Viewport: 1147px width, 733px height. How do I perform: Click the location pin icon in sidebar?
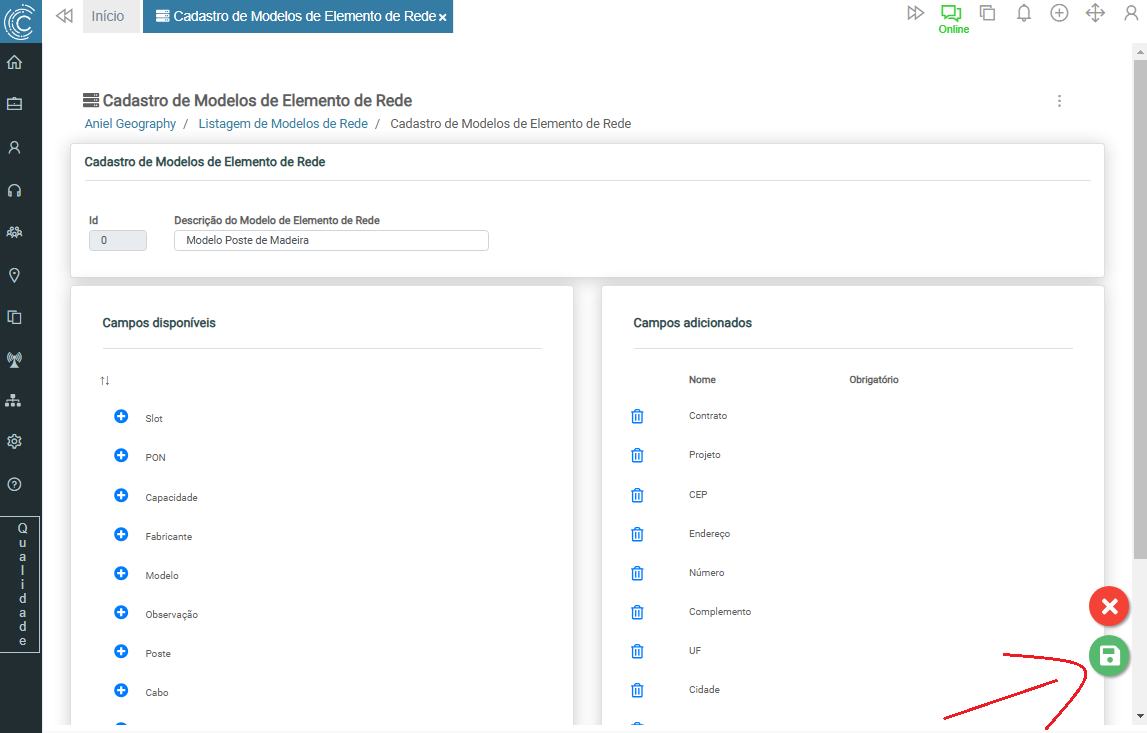pos(15,275)
